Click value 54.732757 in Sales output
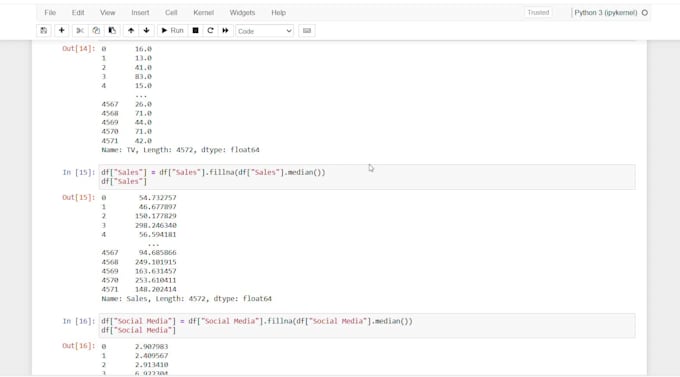 (157, 197)
